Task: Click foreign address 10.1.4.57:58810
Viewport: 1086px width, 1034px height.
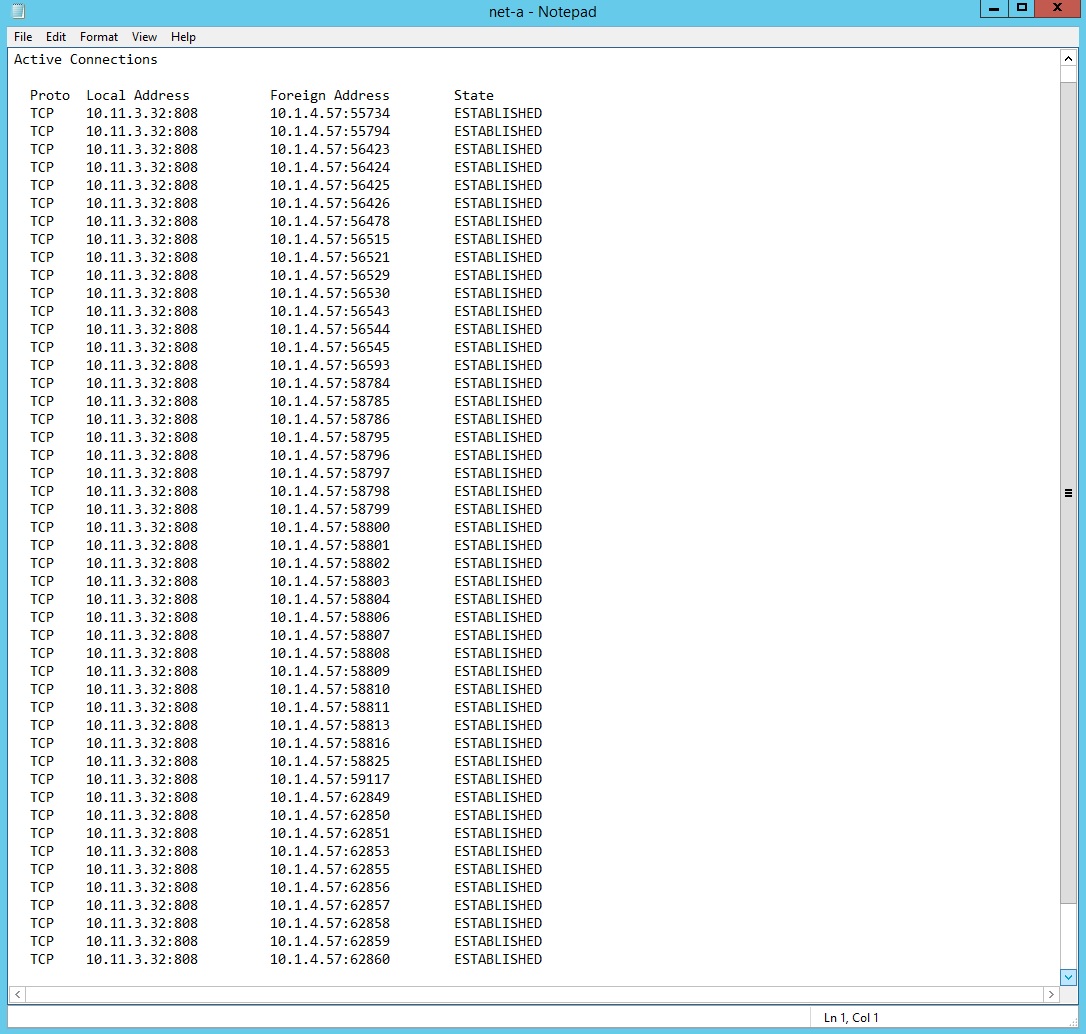Action: [x=330, y=690]
